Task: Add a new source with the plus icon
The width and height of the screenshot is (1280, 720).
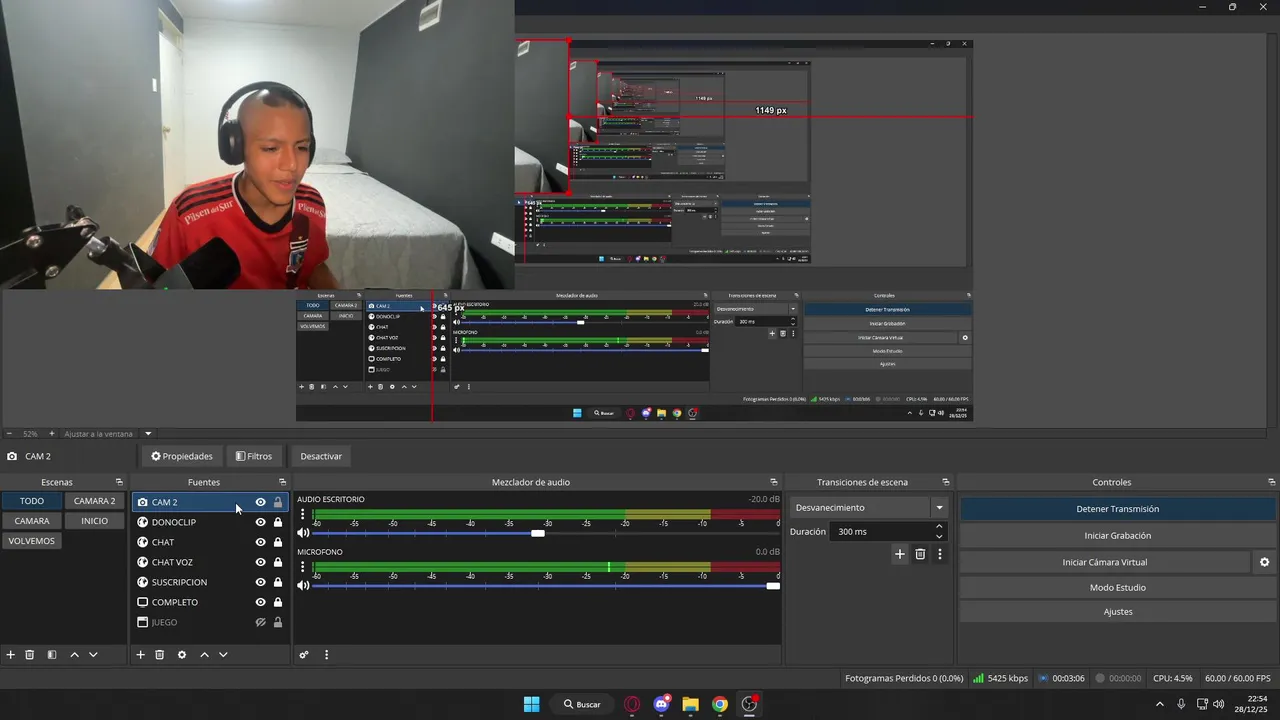Action: [x=141, y=655]
